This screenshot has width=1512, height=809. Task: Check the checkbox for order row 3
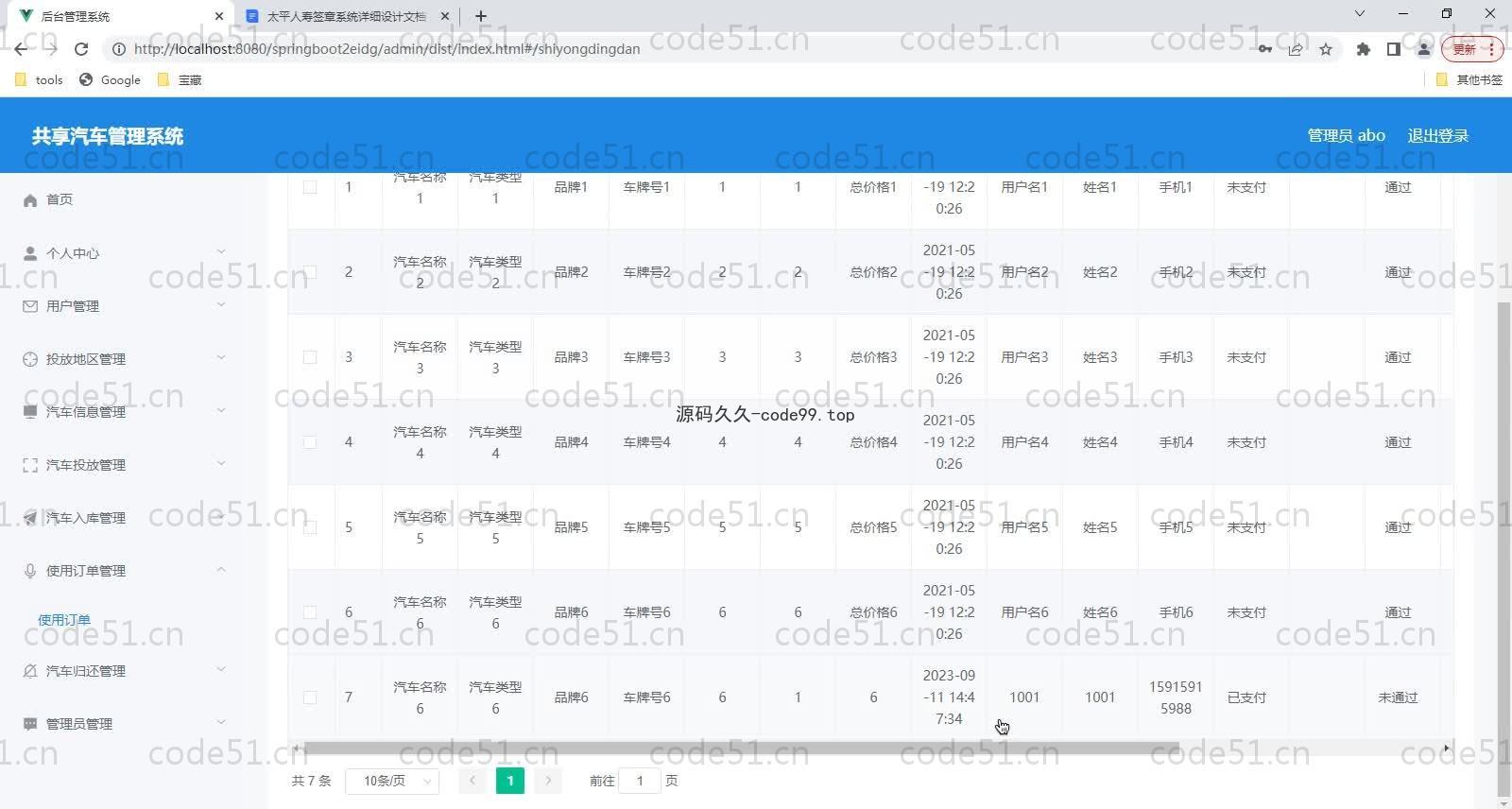coord(310,357)
